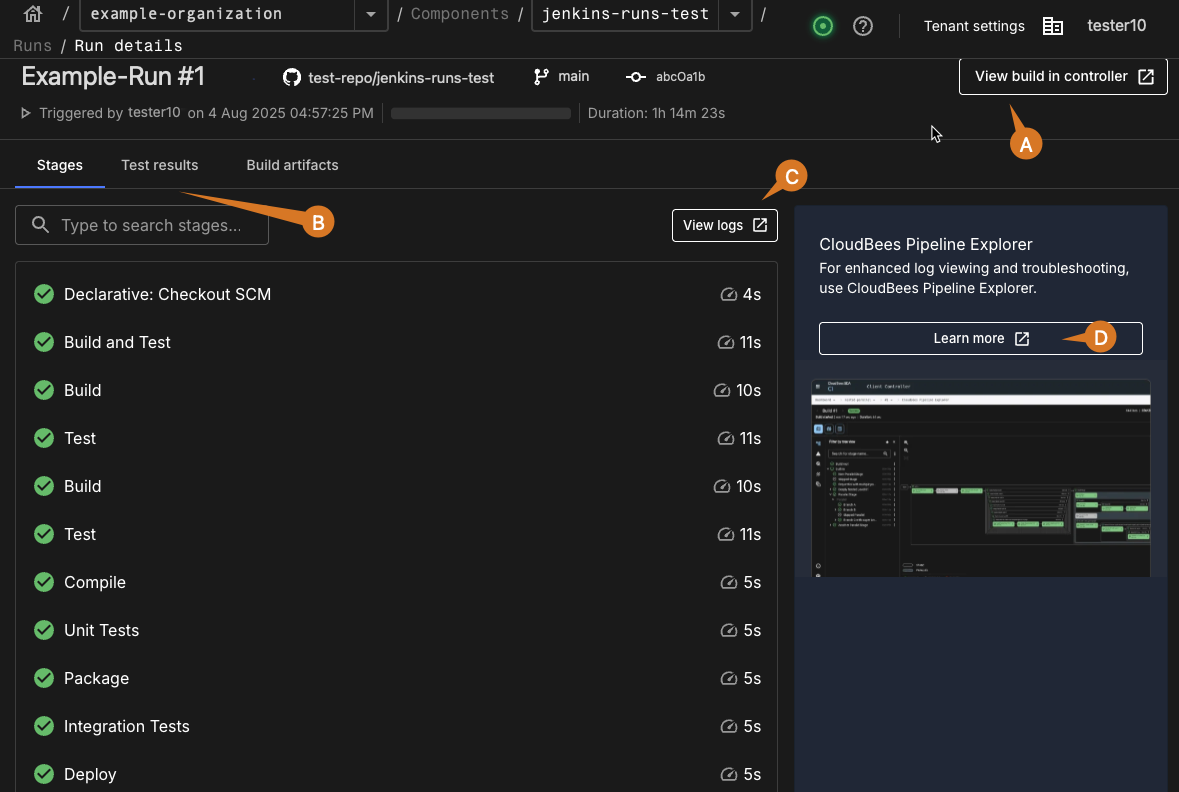
Task: Switch to the Test results tab
Action: pyautogui.click(x=160, y=165)
